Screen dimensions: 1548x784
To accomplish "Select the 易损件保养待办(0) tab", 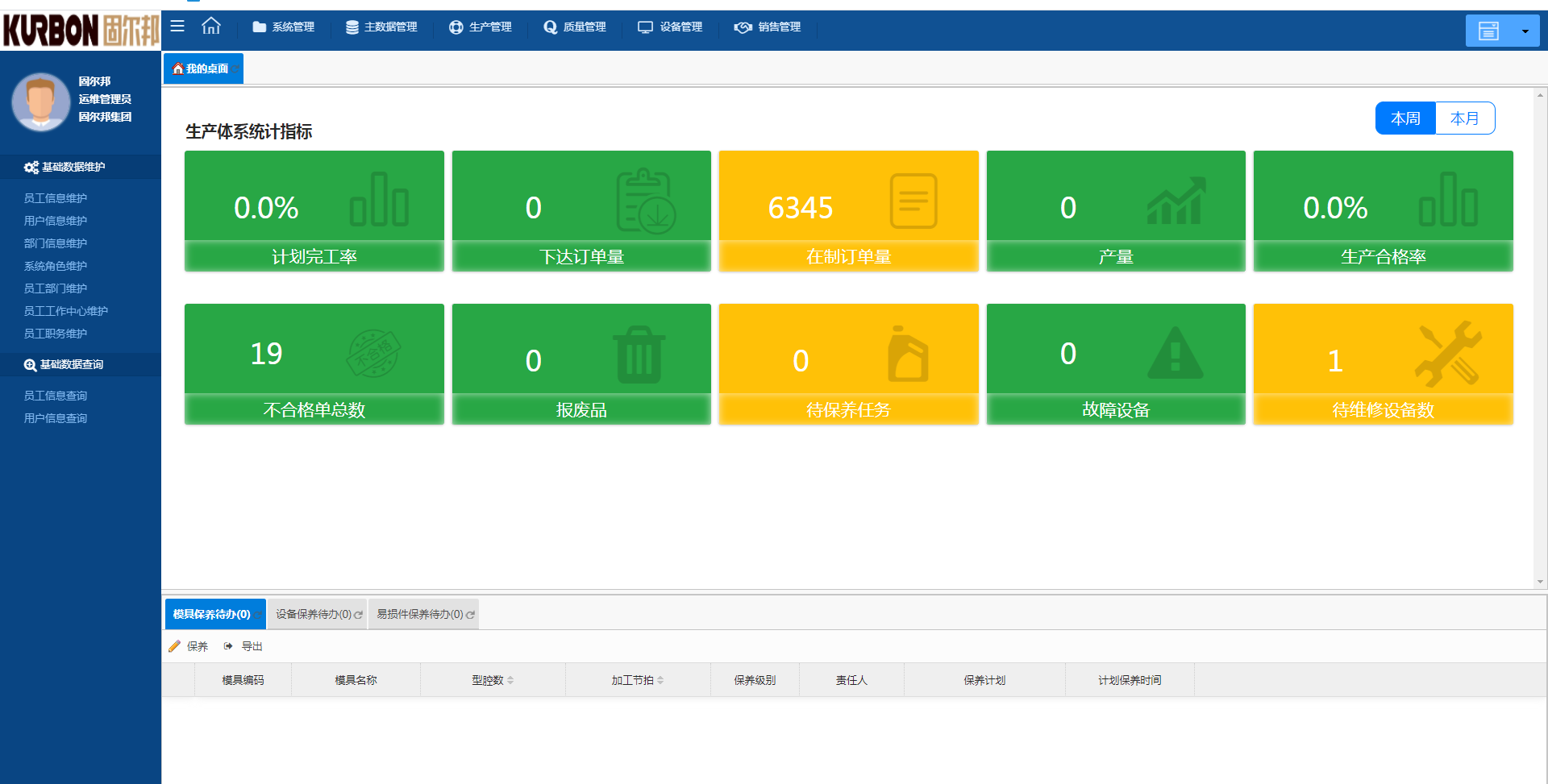I will coord(424,614).
